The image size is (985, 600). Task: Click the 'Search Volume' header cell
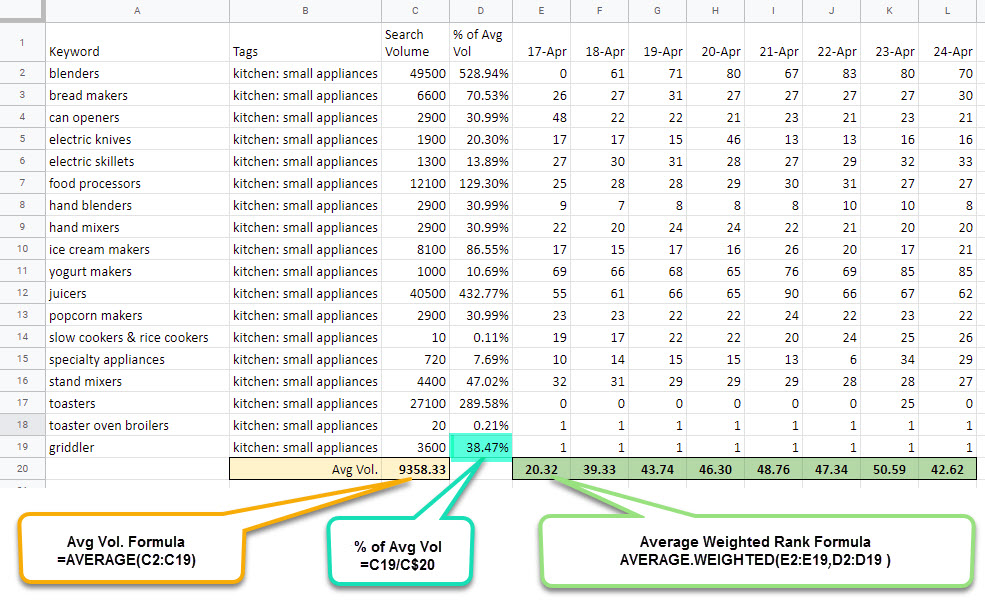[414, 43]
